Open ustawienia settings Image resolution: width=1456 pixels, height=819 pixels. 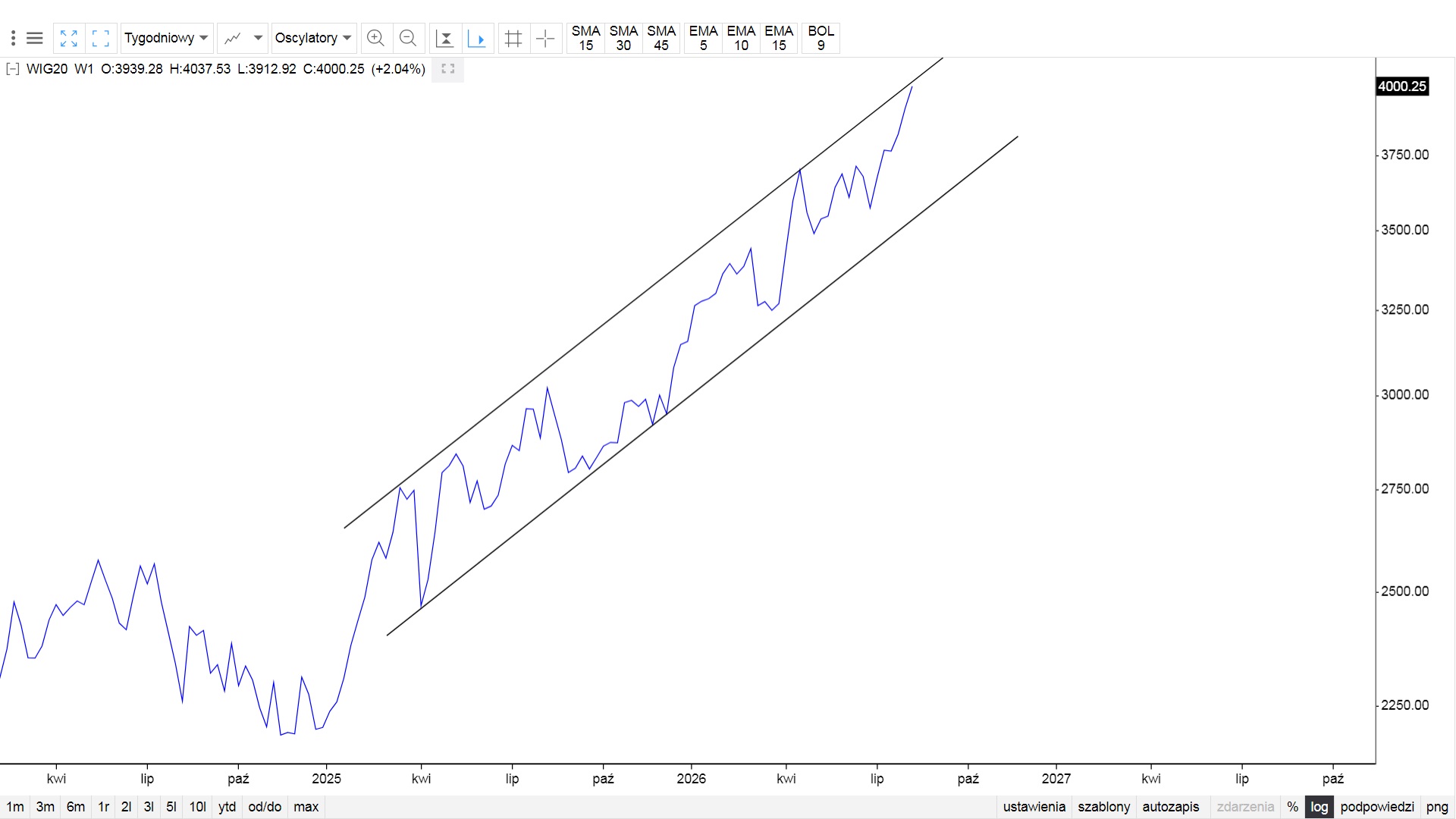1034,807
